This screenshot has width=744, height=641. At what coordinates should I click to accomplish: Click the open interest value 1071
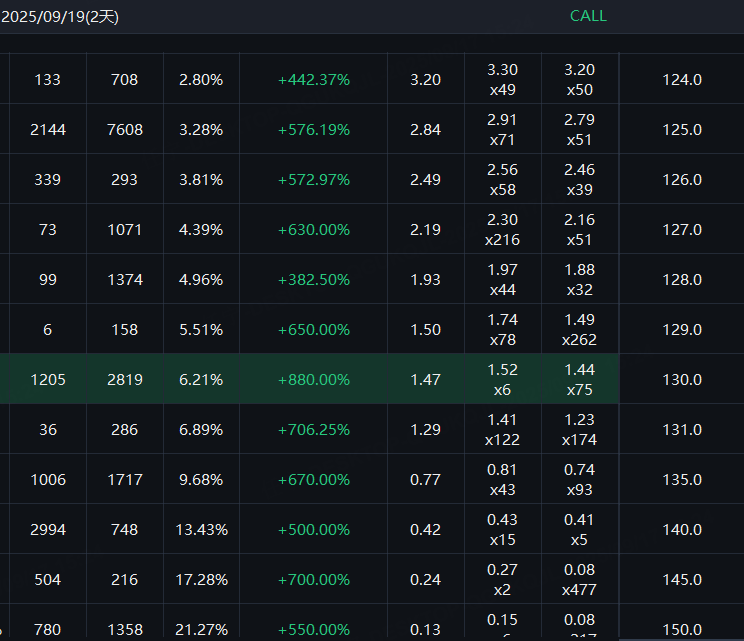(125, 230)
